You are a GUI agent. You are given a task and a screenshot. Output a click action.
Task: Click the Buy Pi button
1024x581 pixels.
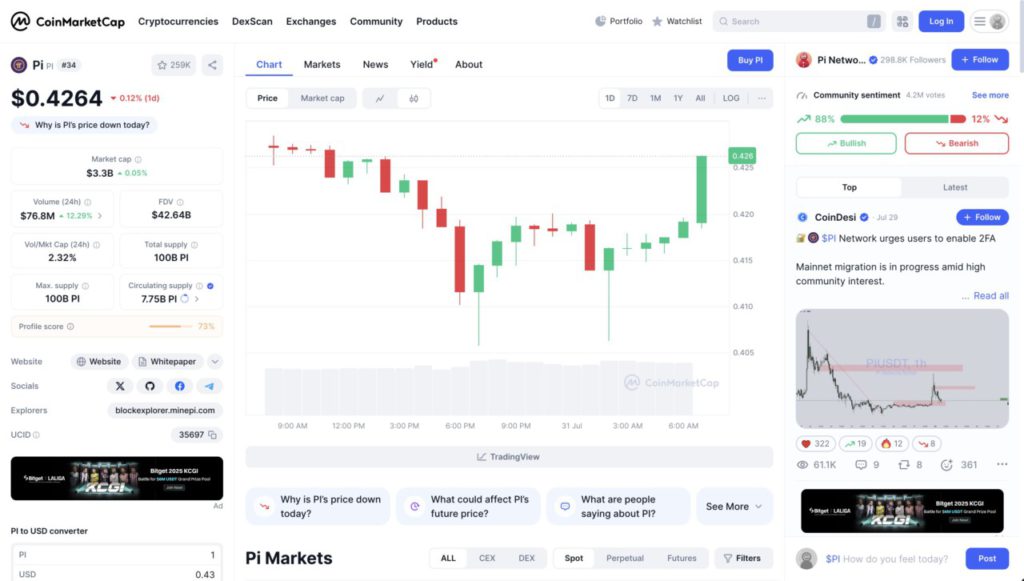750,60
